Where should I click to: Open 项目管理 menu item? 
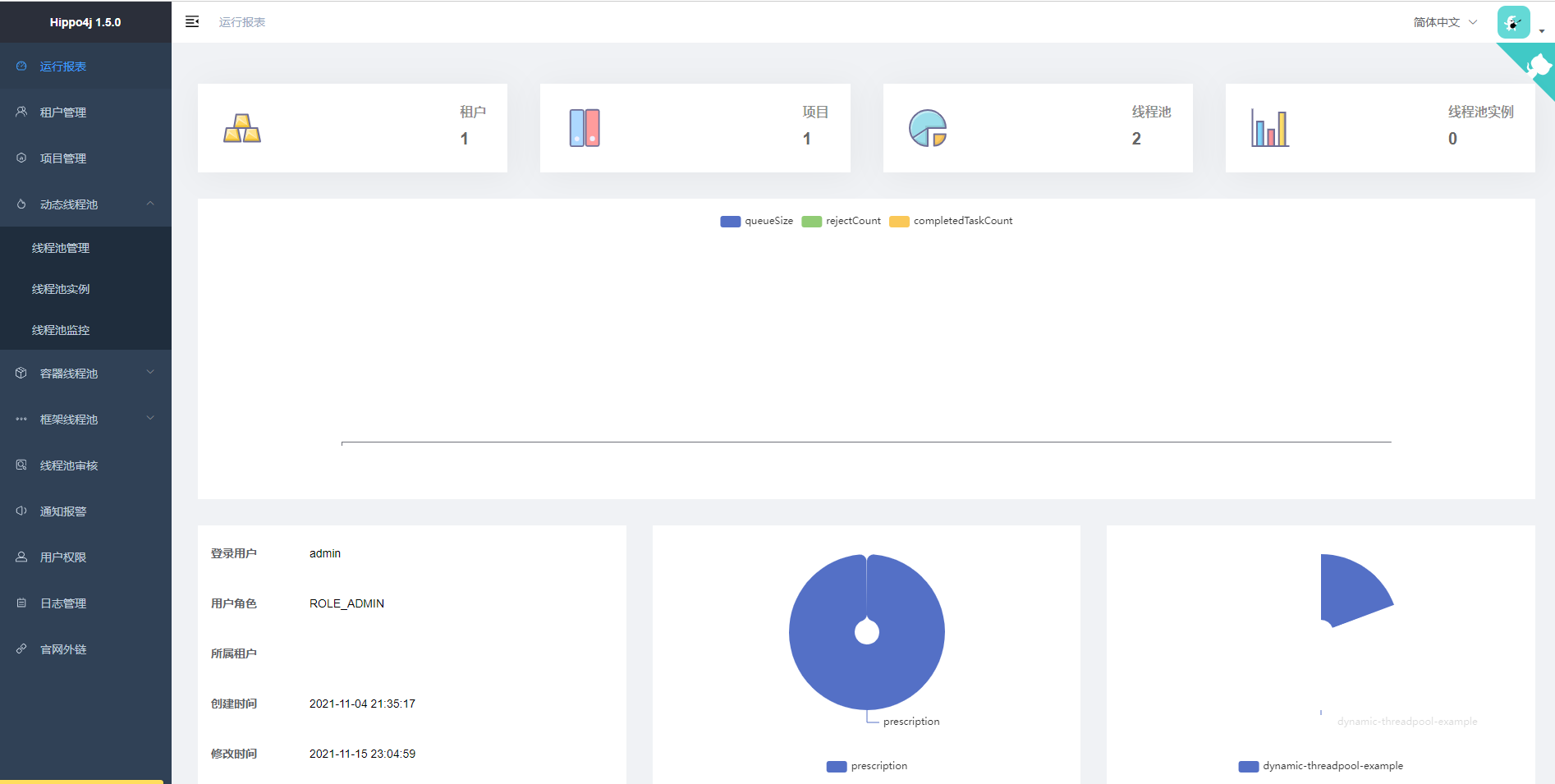pos(85,158)
